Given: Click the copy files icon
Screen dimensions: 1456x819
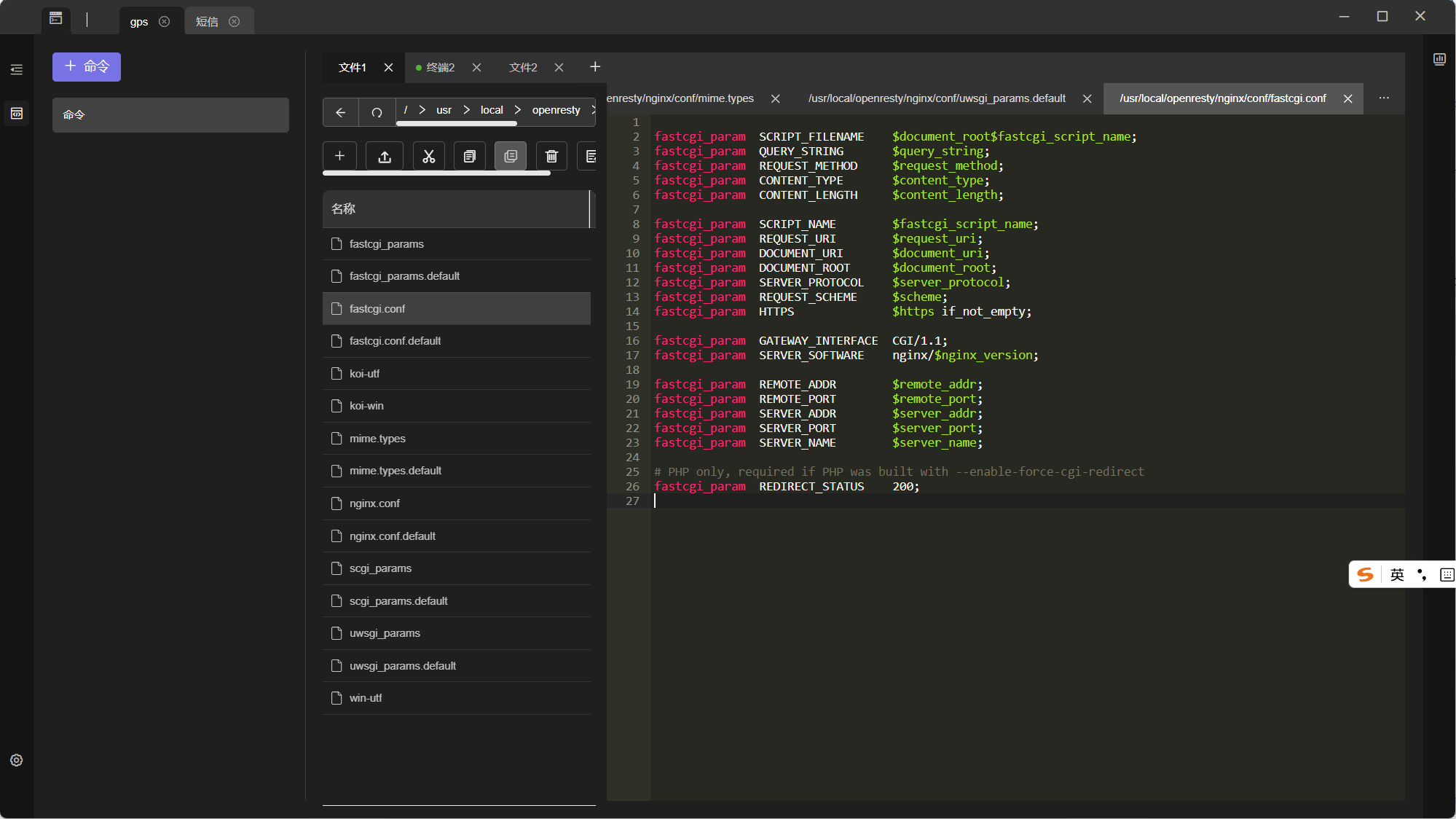Looking at the screenshot, I should coord(470,156).
